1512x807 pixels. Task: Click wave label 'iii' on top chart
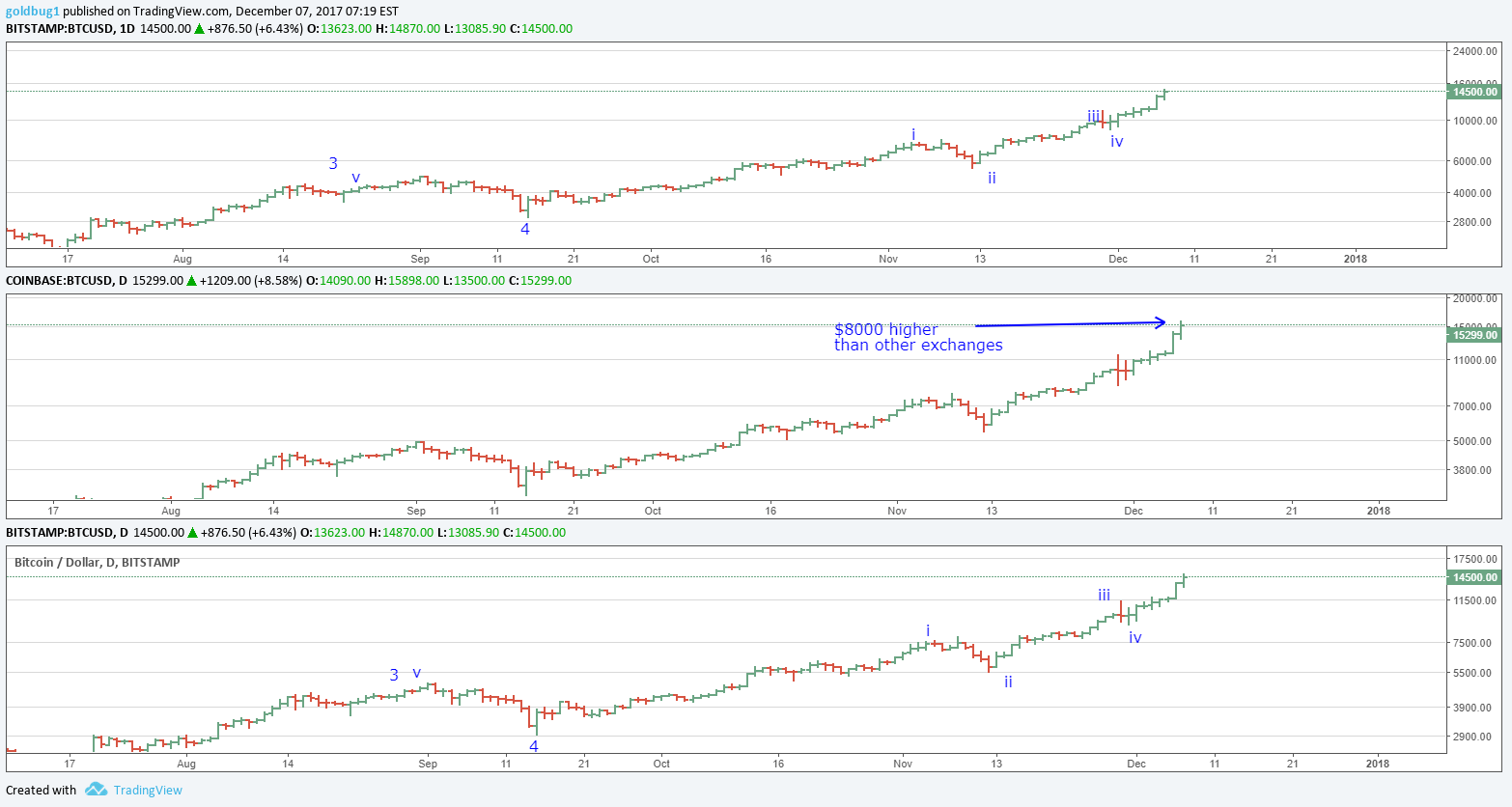coord(1094,116)
